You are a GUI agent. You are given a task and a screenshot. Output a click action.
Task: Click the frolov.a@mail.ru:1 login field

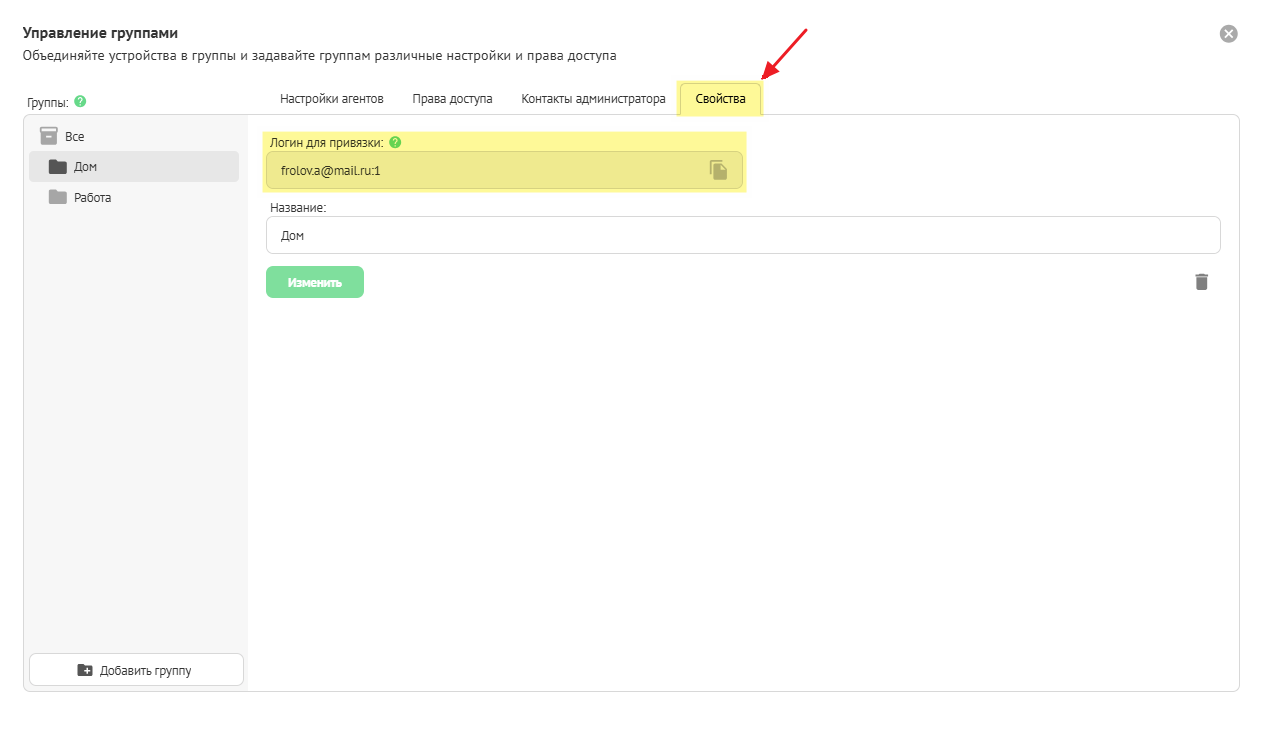480,170
